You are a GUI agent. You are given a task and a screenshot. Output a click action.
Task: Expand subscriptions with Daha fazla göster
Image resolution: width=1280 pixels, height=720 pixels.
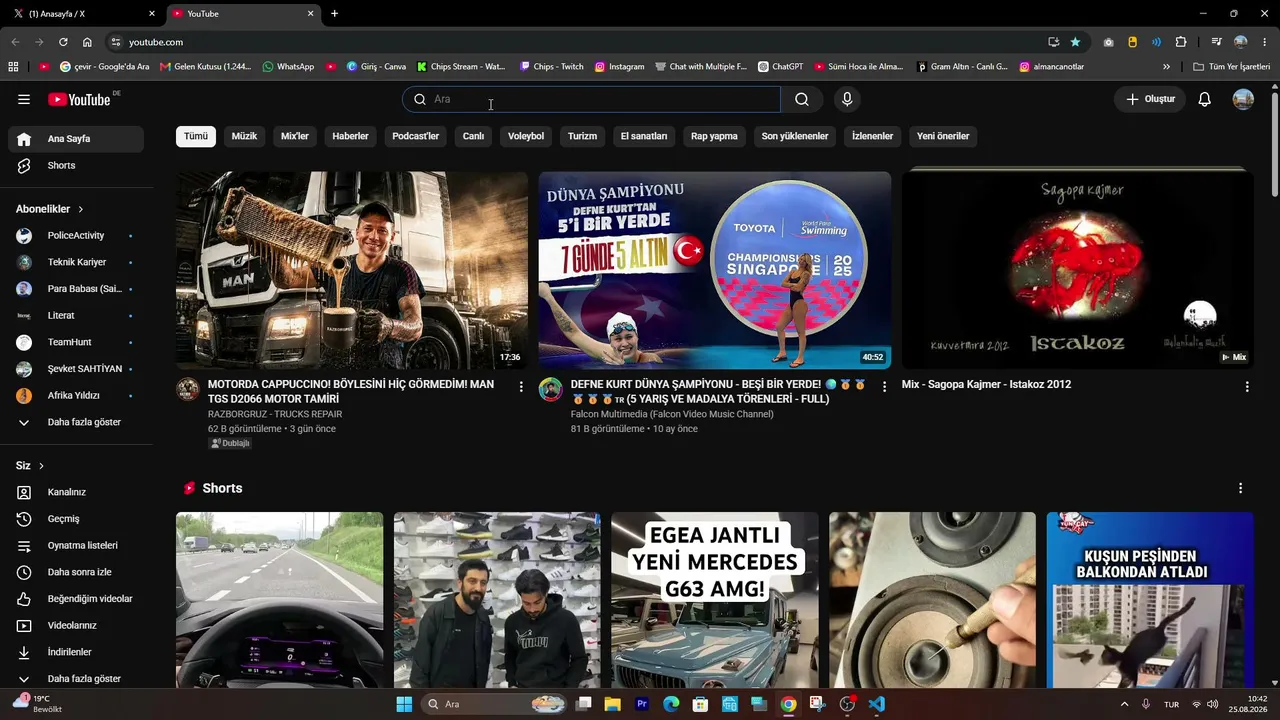(76, 422)
